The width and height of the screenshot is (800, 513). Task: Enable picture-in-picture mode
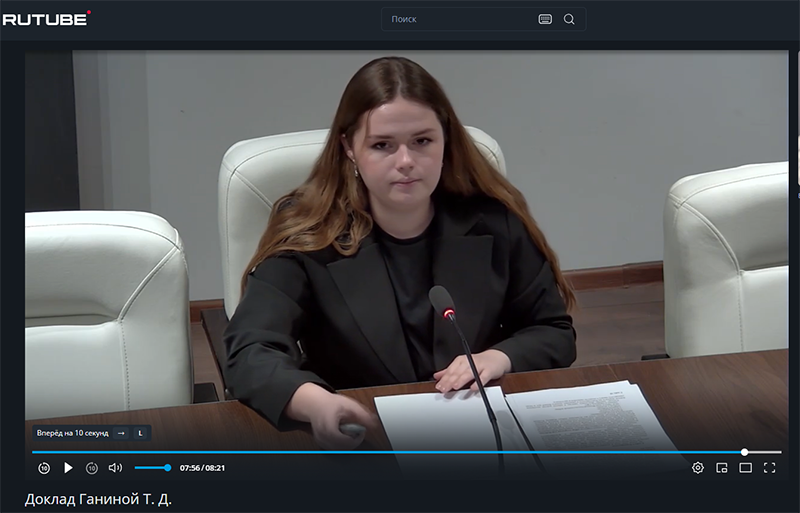tap(722, 468)
